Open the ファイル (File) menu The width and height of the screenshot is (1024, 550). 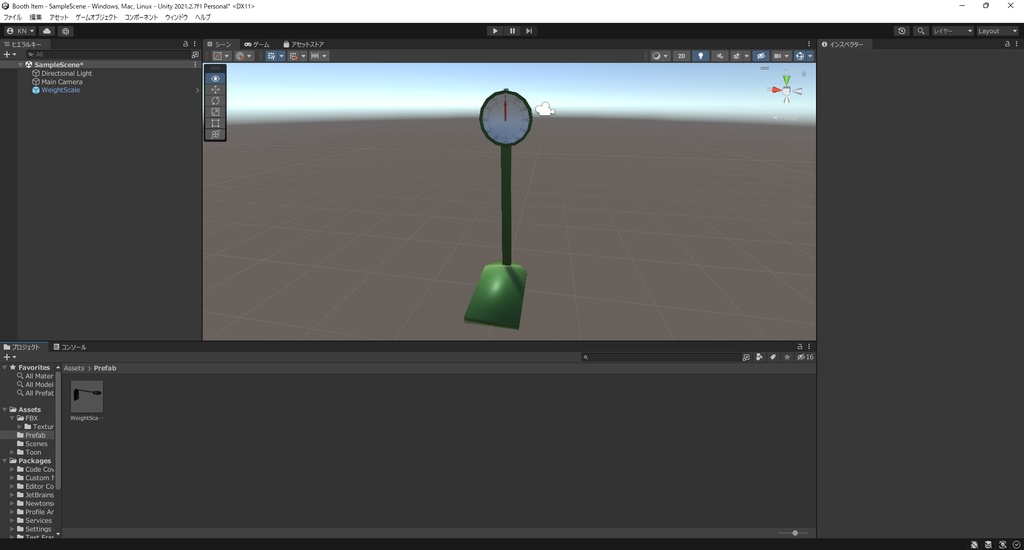tap(12, 18)
